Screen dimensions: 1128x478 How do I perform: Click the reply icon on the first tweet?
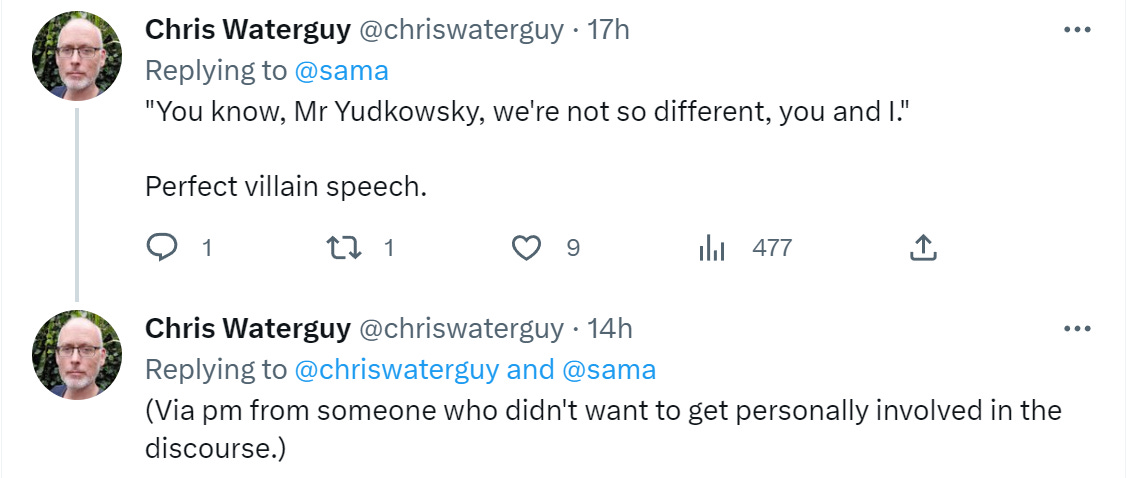point(163,247)
